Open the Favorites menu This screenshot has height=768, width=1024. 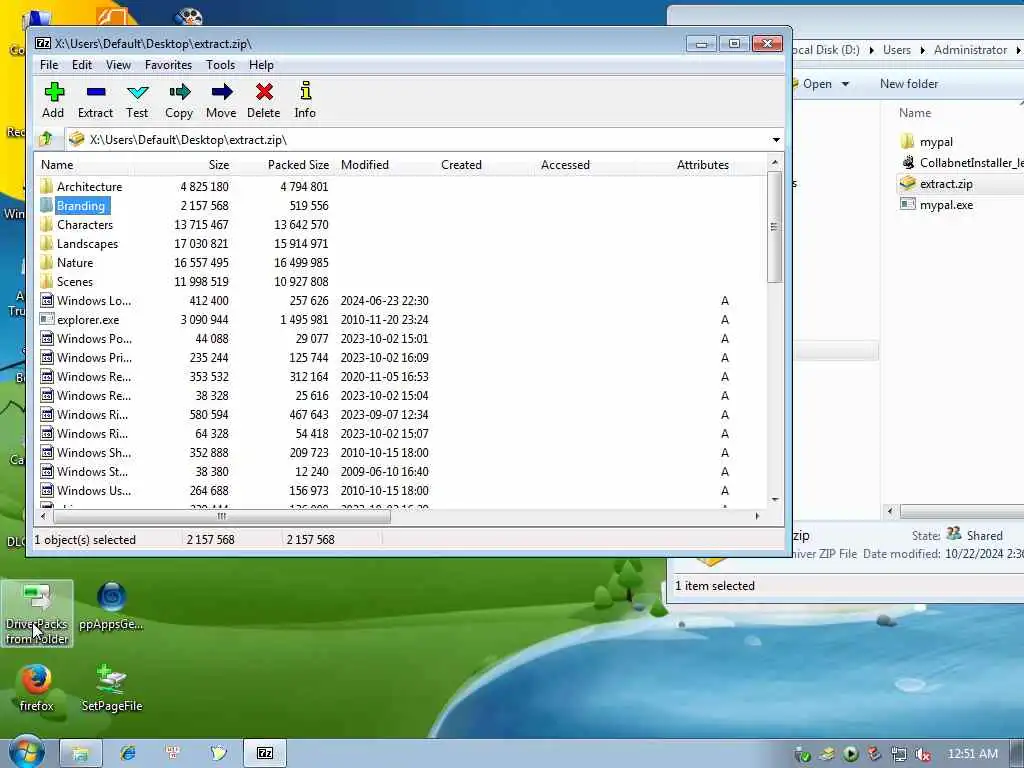pos(168,65)
